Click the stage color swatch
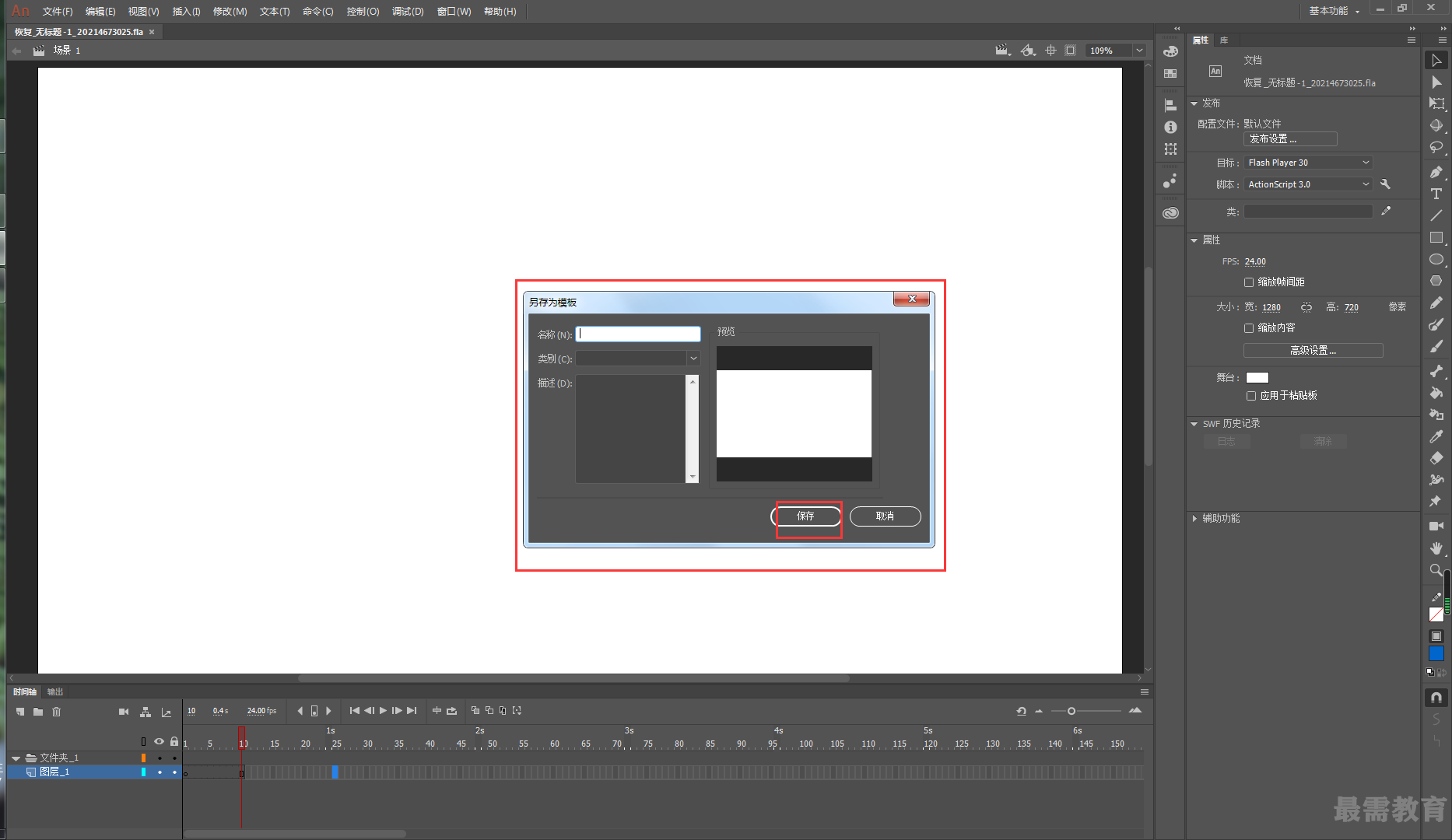This screenshot has width=1452, height=840. [x=1257, y=377]
